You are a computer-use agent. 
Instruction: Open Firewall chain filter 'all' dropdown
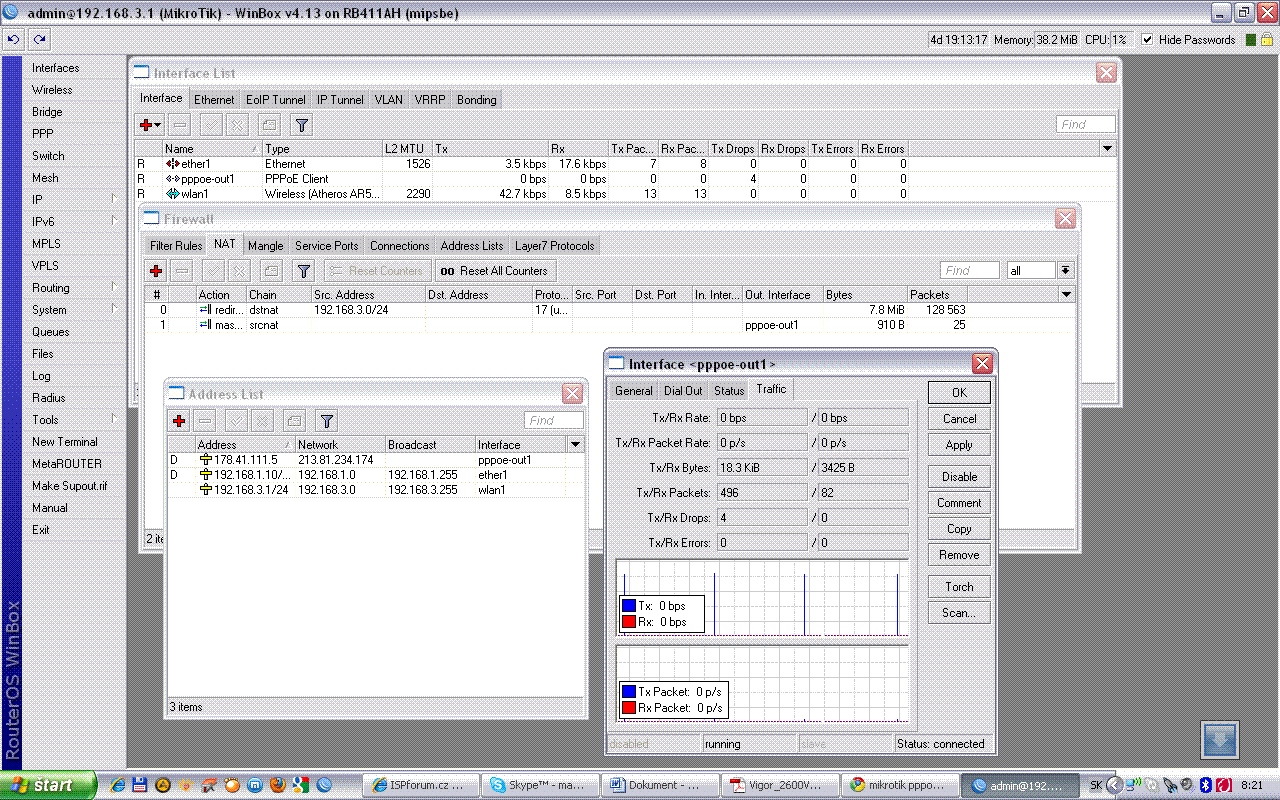click(1065, 271)
